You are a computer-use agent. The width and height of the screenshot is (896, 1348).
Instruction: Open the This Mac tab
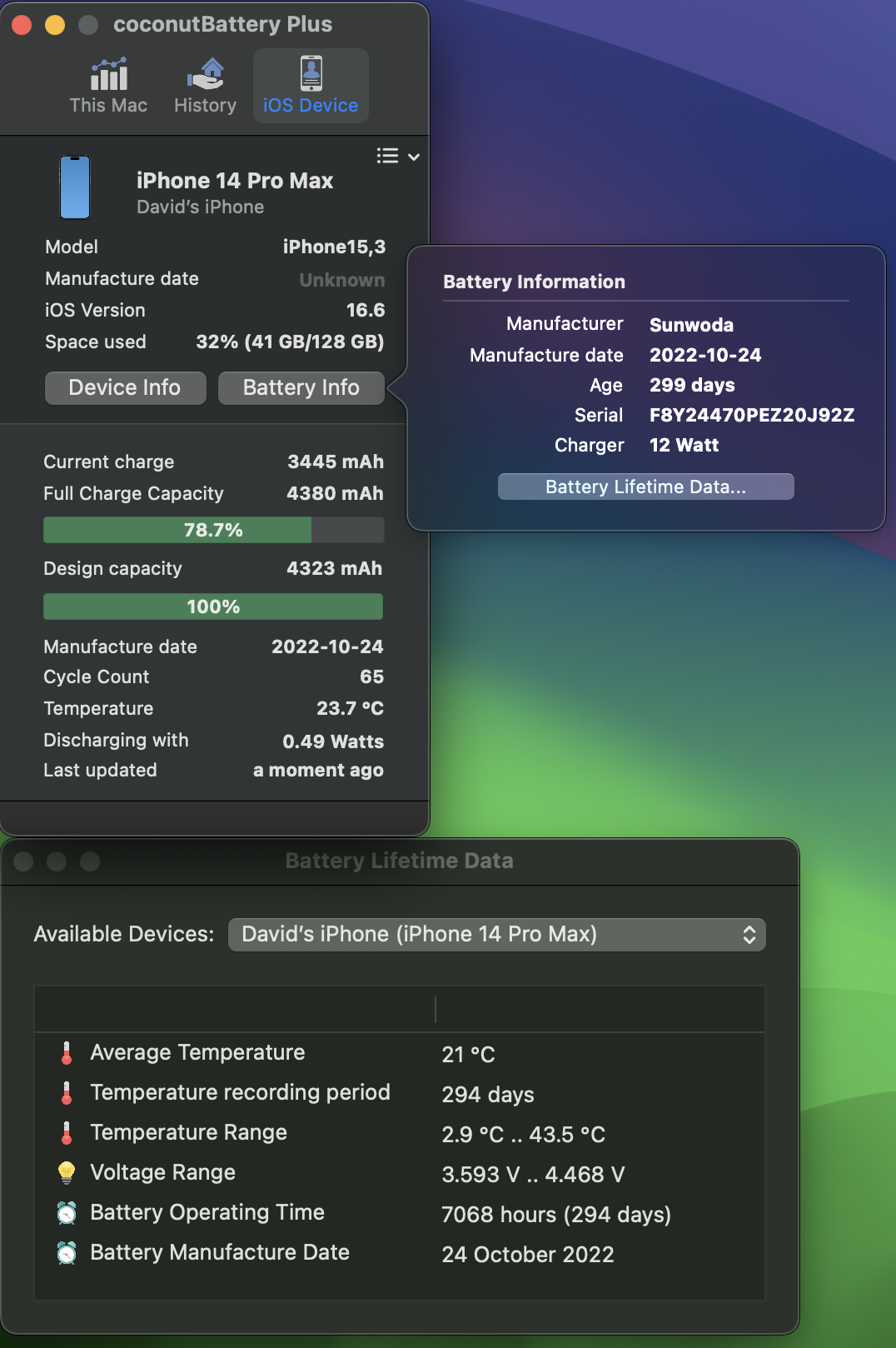click(108, 86)
